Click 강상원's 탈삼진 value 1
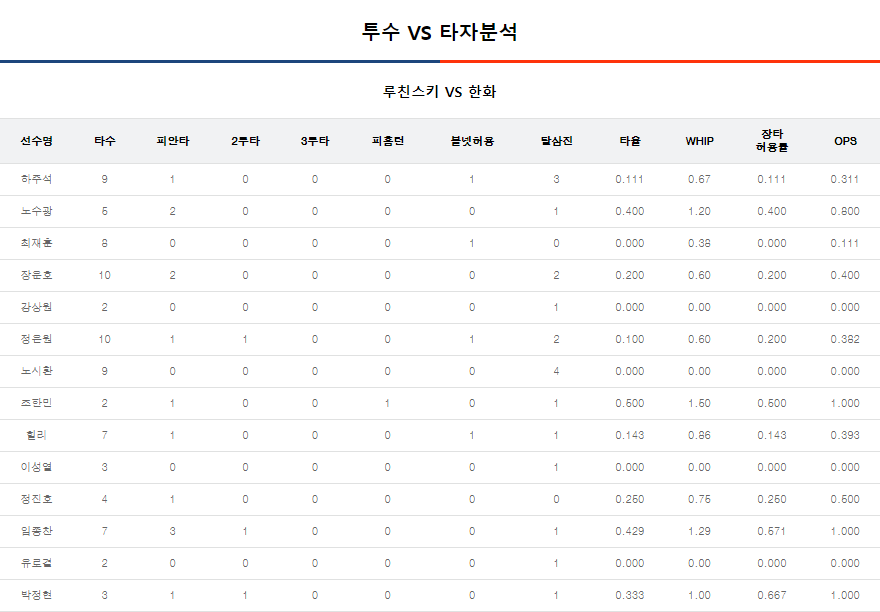880x612 pixels. (x=556, y=307)
